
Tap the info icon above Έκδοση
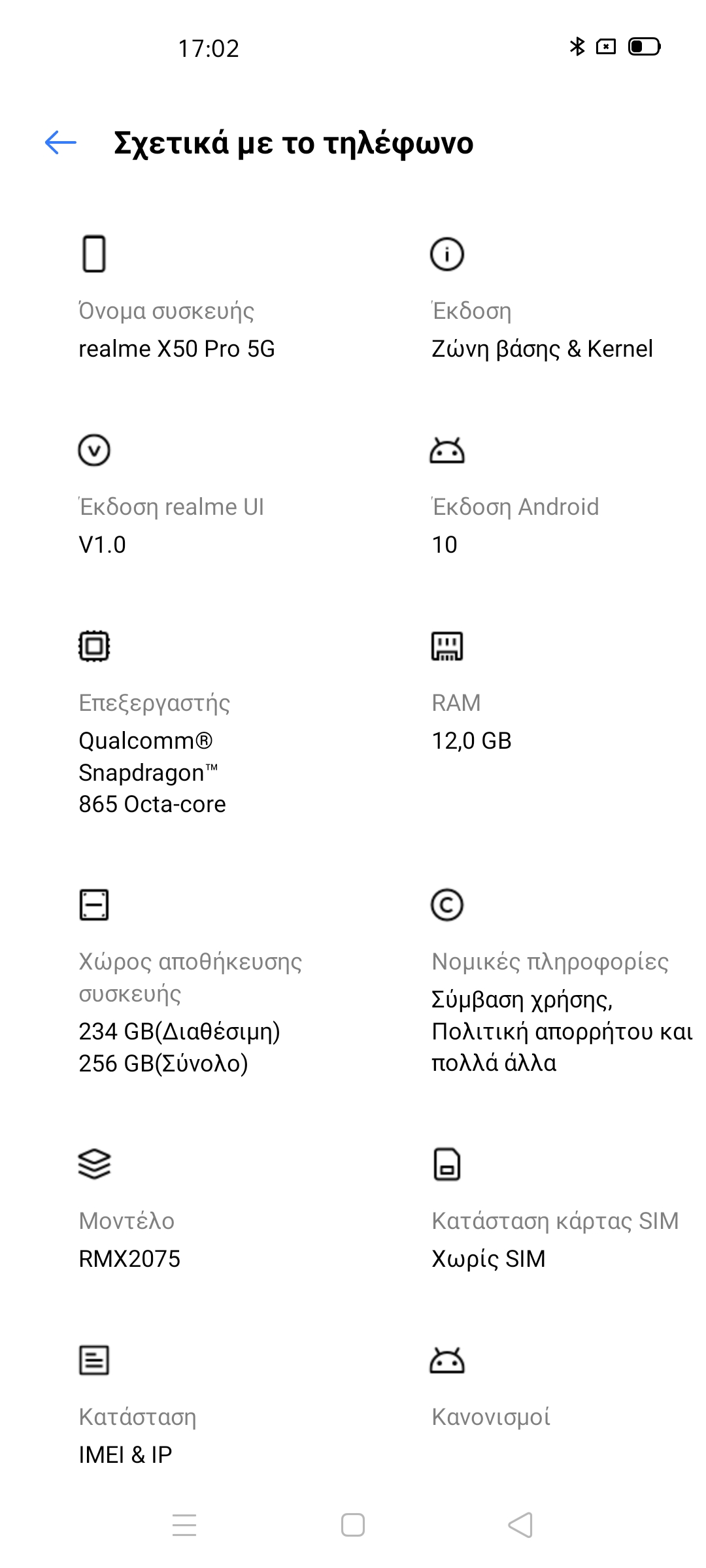pyautogui.click(x=447, y=253)
